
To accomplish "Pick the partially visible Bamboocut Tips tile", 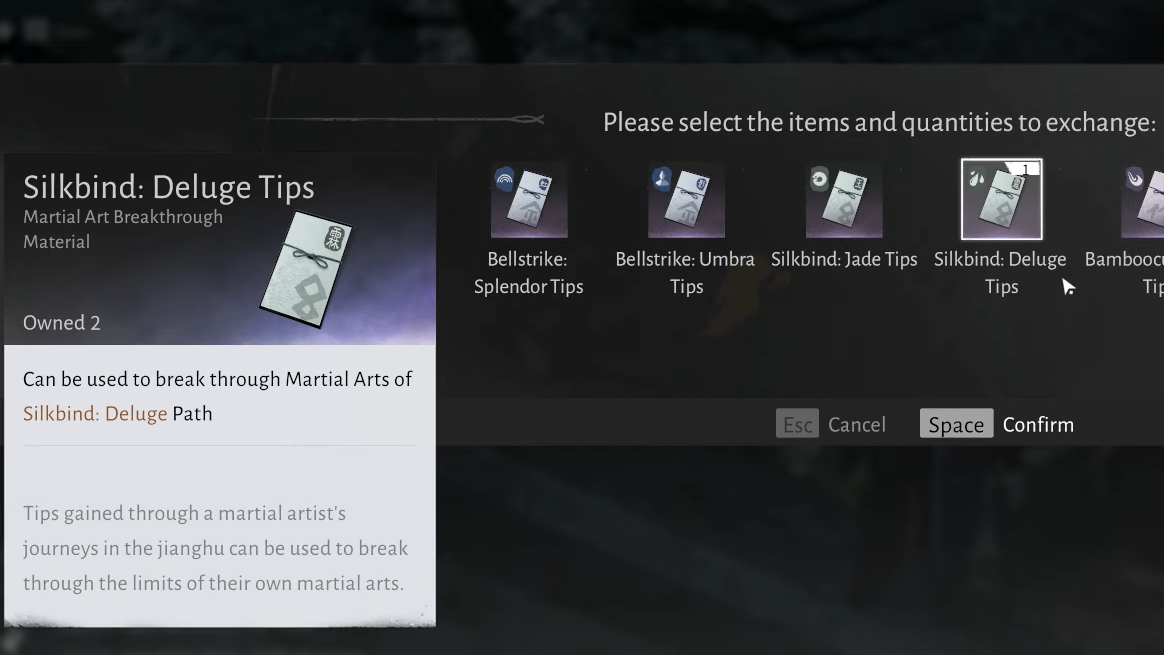I will pyautogui.click(x=1145, y=201).
